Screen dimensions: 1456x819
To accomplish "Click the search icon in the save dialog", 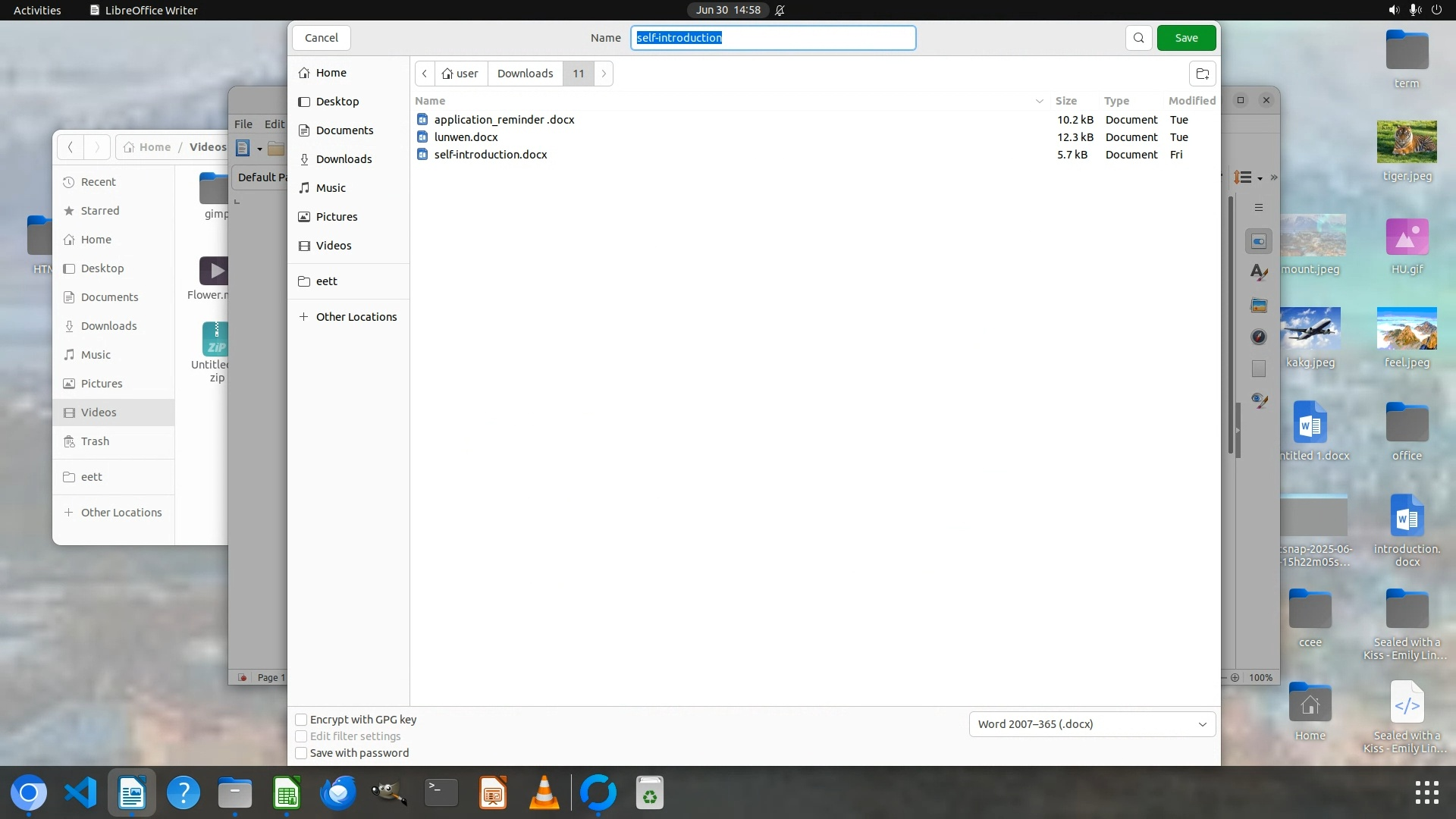I will pyautogui.click(x=1138, y=38).
